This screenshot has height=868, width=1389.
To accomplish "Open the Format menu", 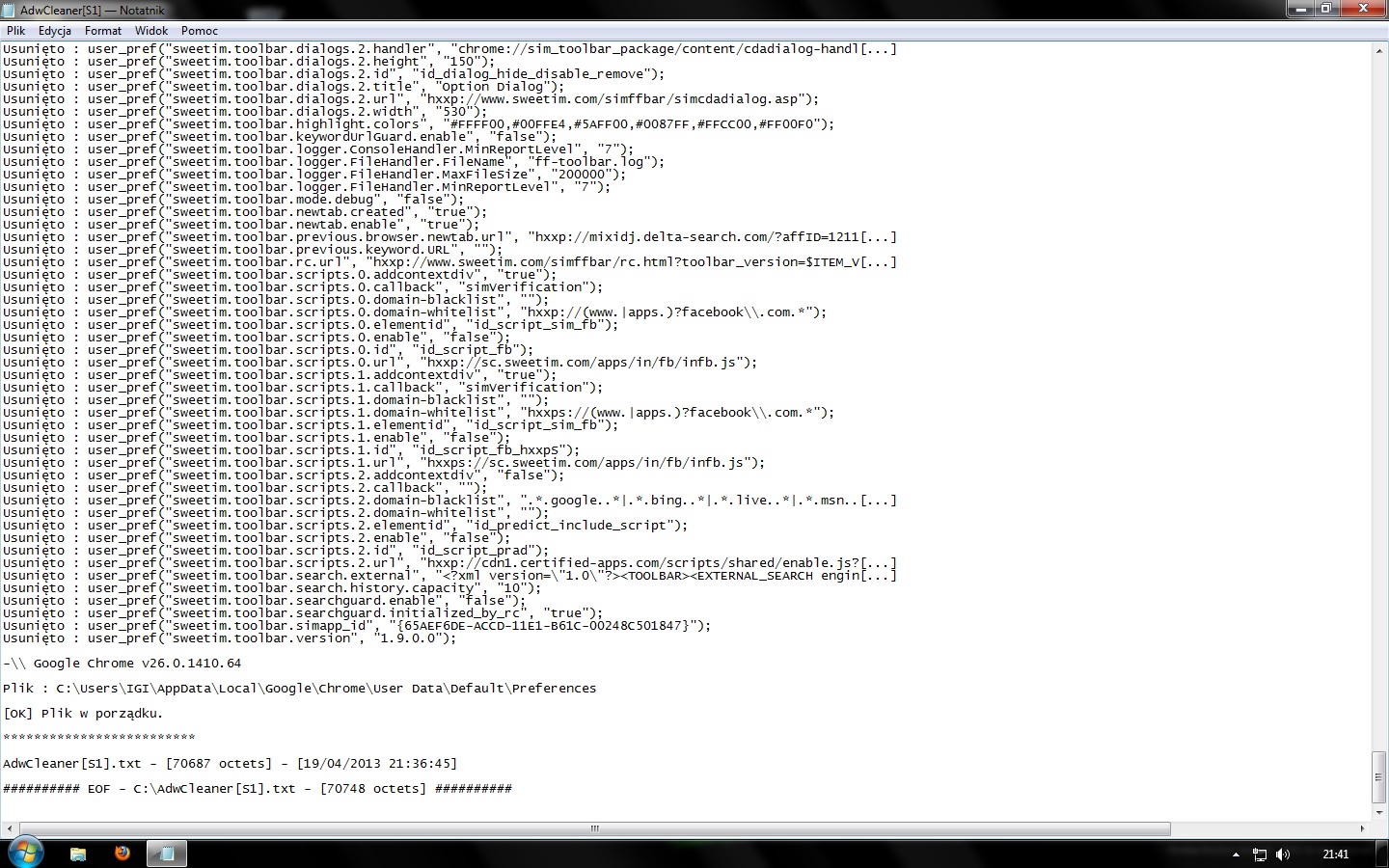I will (103, 31).
